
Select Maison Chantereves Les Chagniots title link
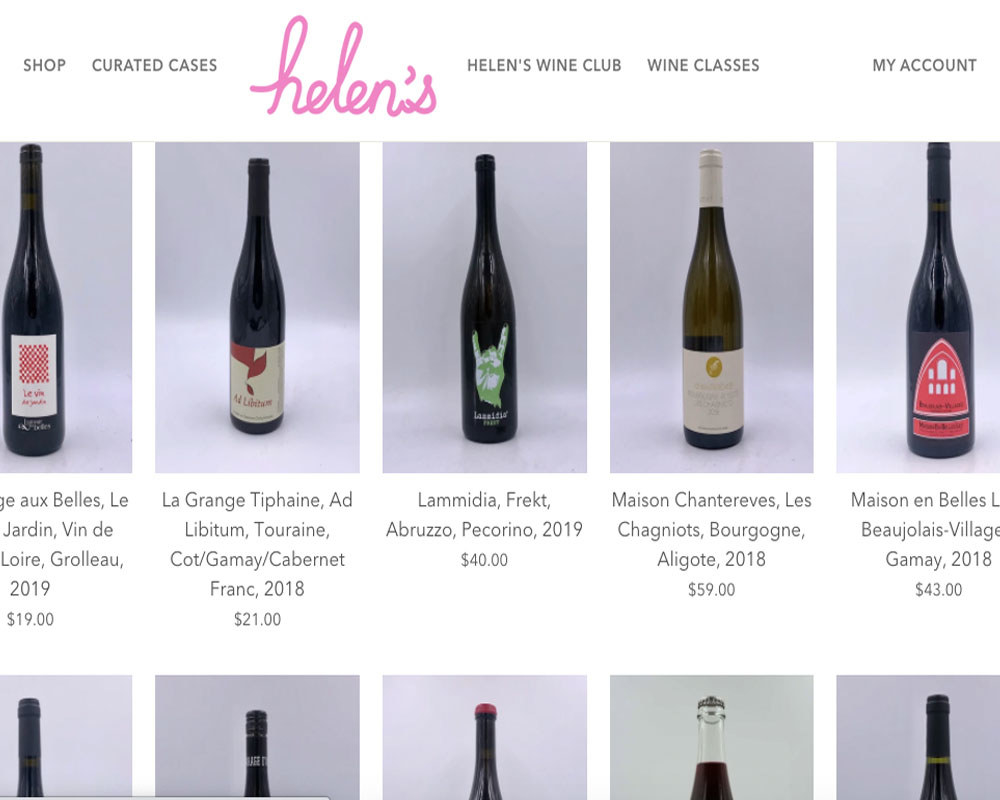click(x=712, y=530)
